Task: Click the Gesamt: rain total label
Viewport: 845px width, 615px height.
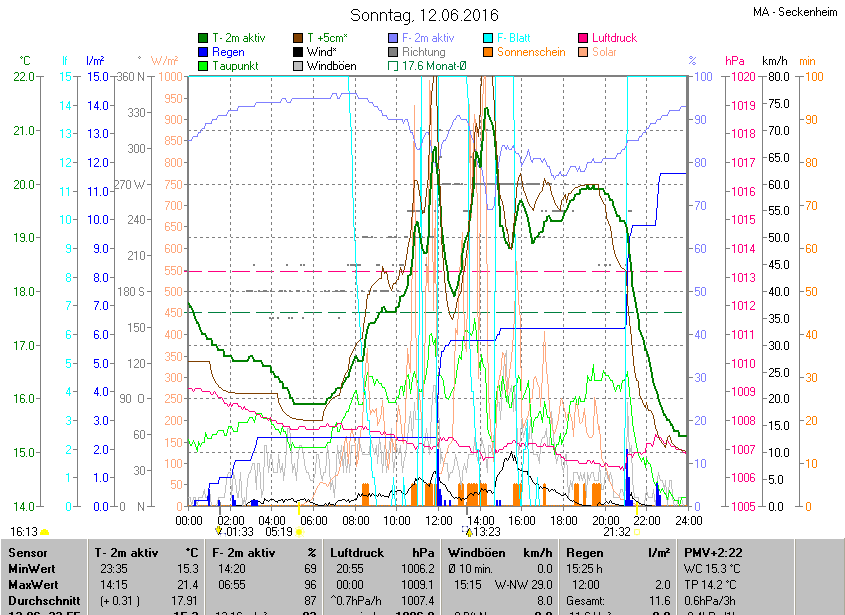Action: click(585, 600)
